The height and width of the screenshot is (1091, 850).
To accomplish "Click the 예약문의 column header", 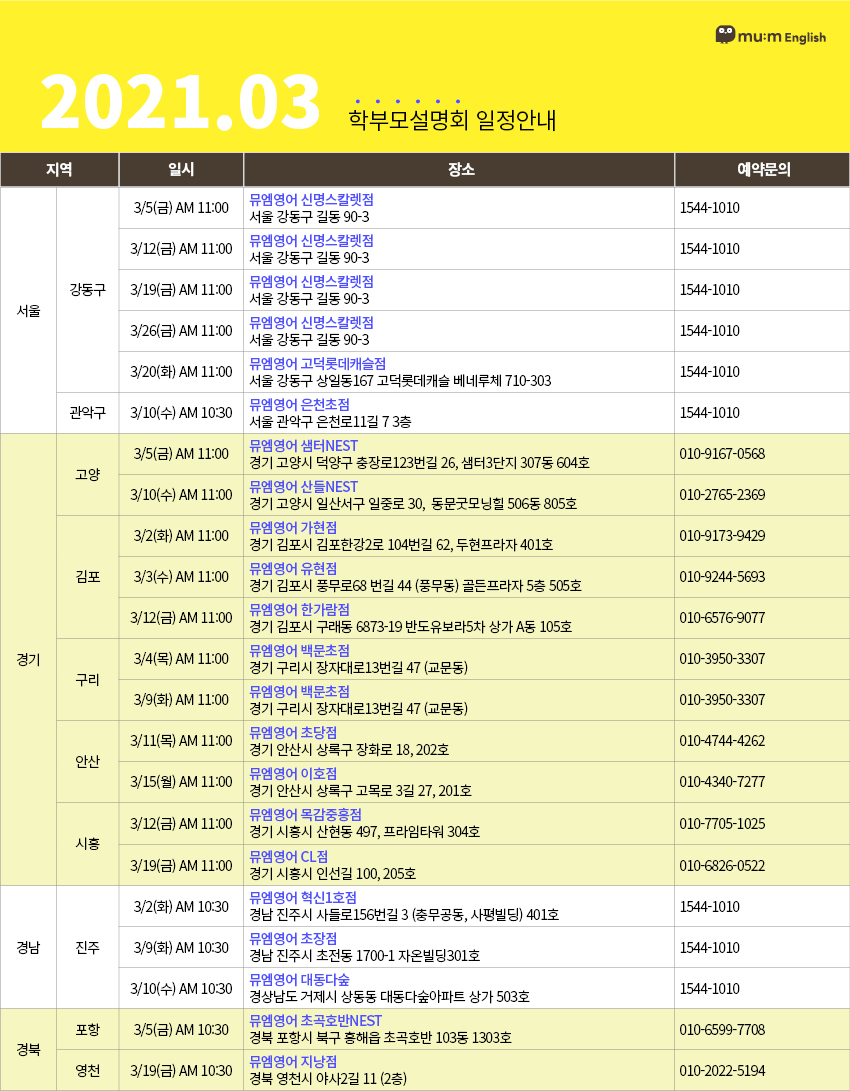I will 762,169.
